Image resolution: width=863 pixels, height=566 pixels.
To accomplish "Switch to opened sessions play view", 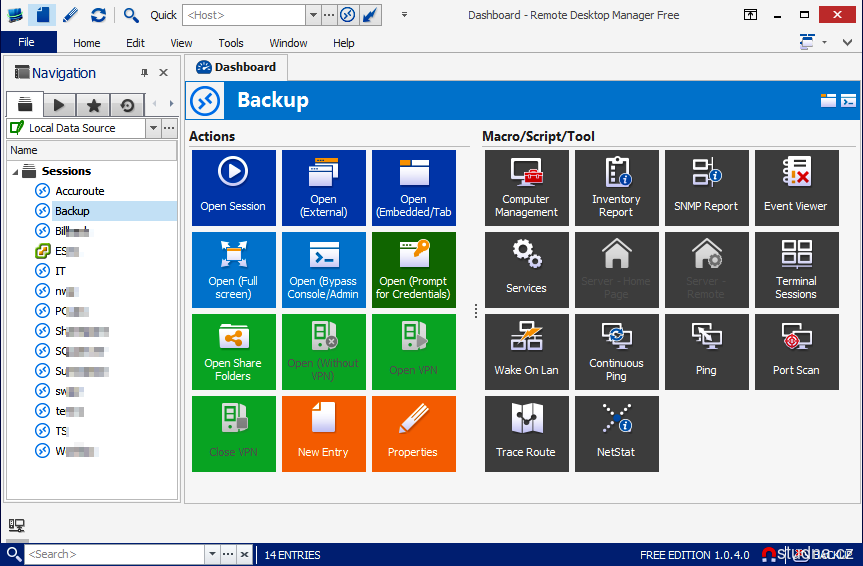I will [59, 105].
